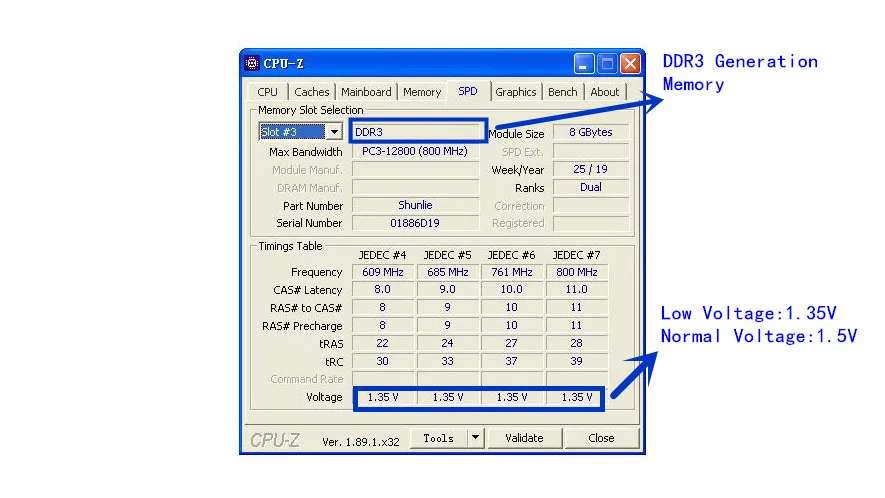Click the arrow of the slot selection combo
This screenshot has width=885, height=498.
tap(334, 132)
